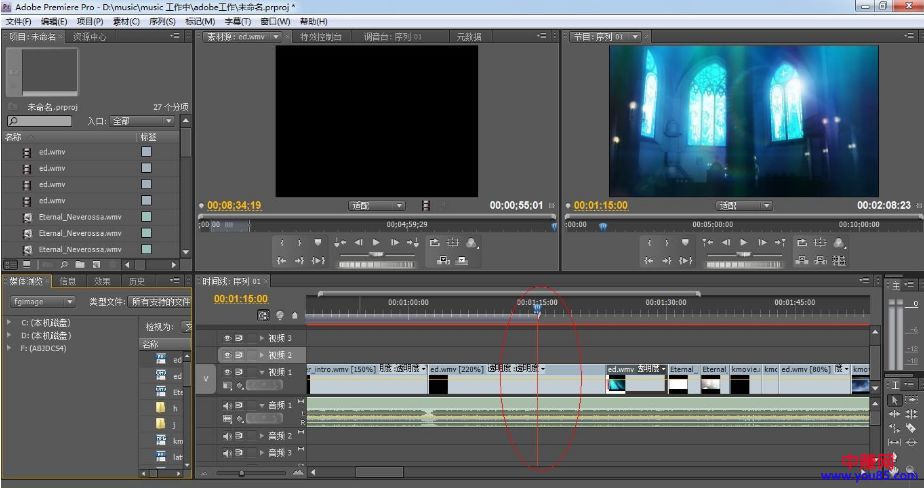924x488 pixels.
Task: Expand the C: local disk tree node
Action: coord(9,322)
